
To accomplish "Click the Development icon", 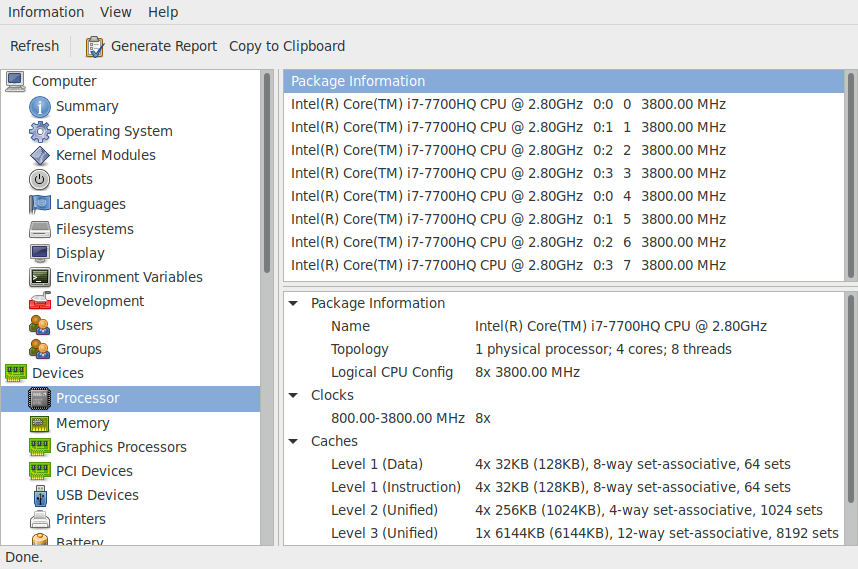I will [x=39, y=301].
